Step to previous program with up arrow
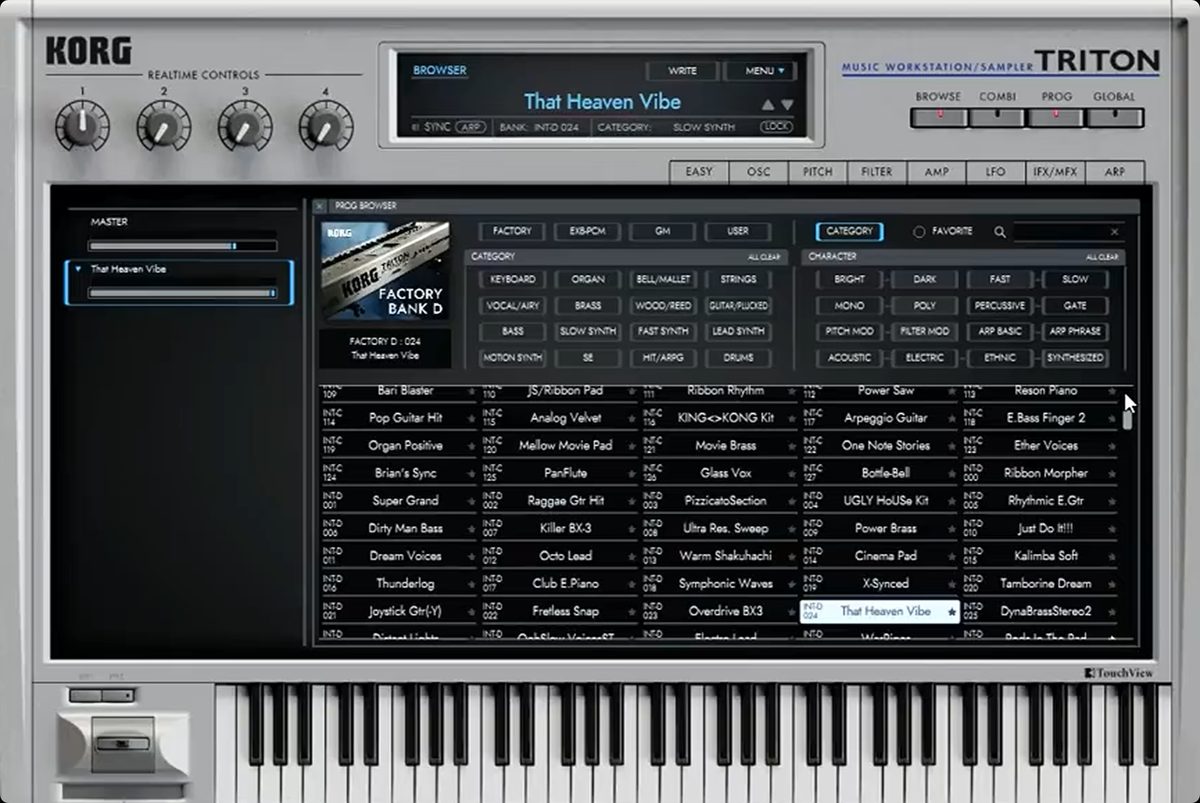1200x803 pixels. [767, 104]
